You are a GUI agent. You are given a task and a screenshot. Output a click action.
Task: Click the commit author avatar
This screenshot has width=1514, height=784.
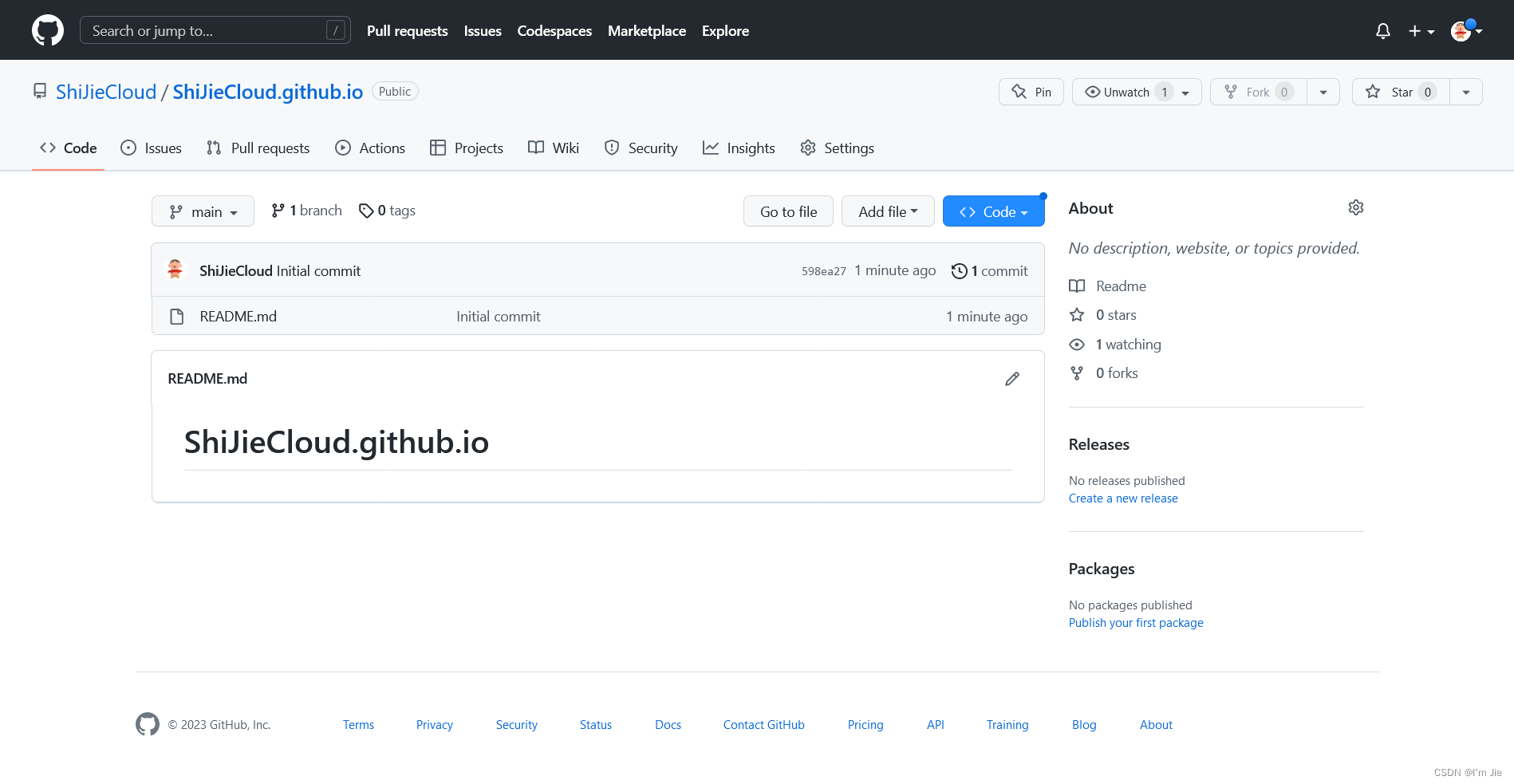click(175, 270)
